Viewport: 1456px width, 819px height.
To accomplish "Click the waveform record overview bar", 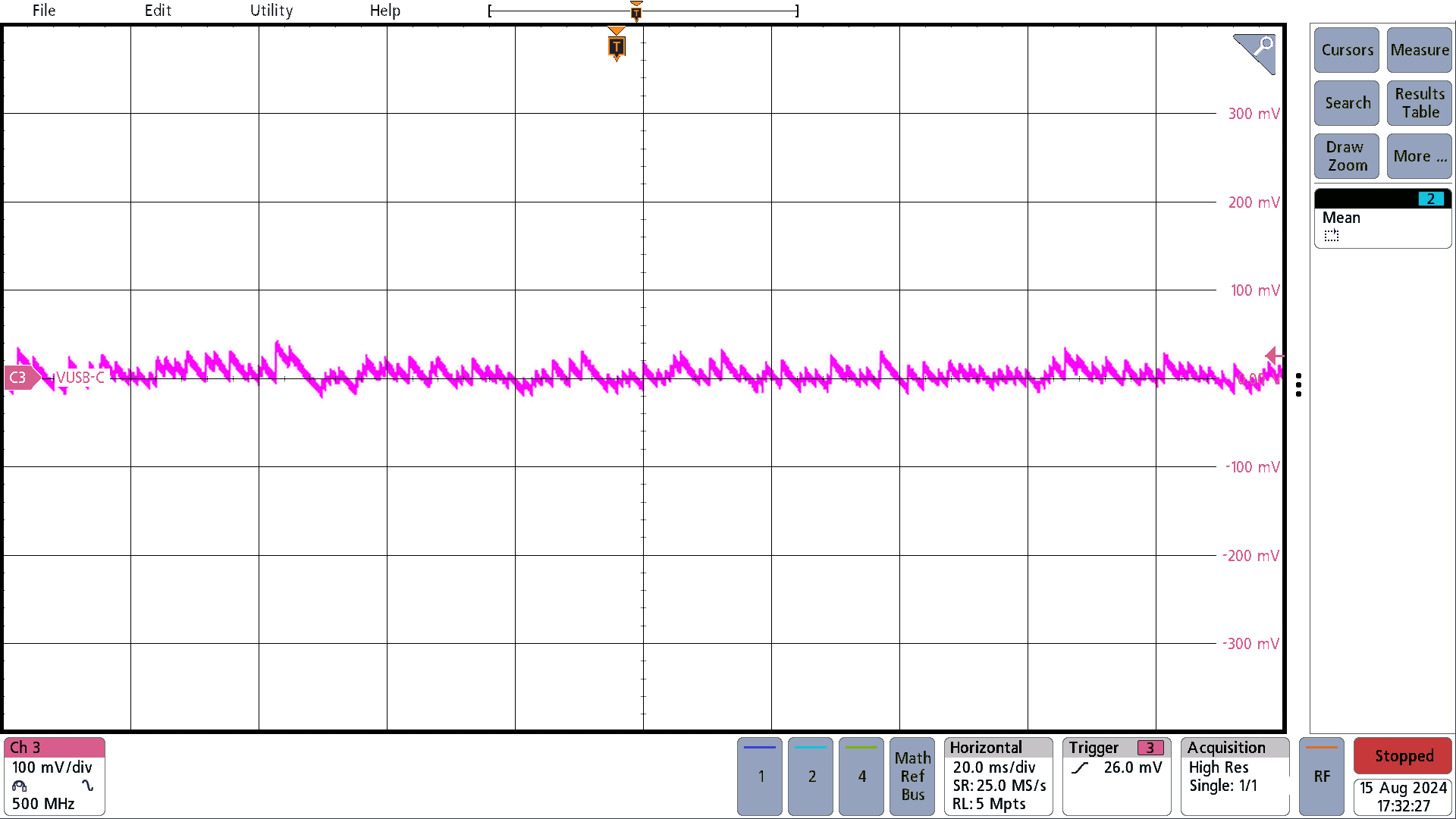I will 643,11.
